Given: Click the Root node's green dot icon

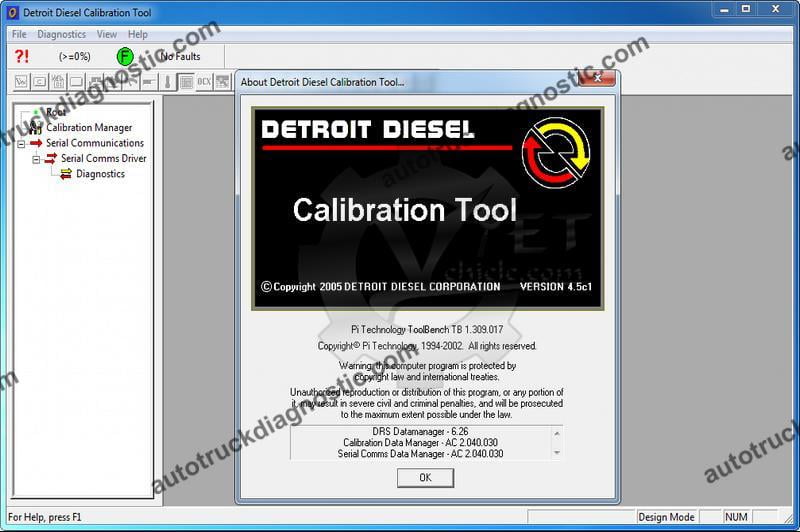Looking at the screenshot, I should (36, 112).
